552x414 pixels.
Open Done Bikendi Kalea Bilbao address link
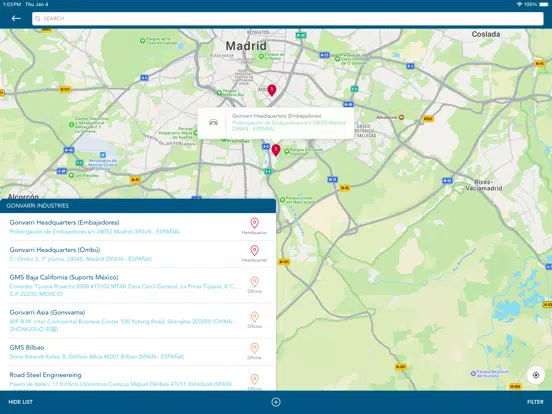tap(97, 357)
